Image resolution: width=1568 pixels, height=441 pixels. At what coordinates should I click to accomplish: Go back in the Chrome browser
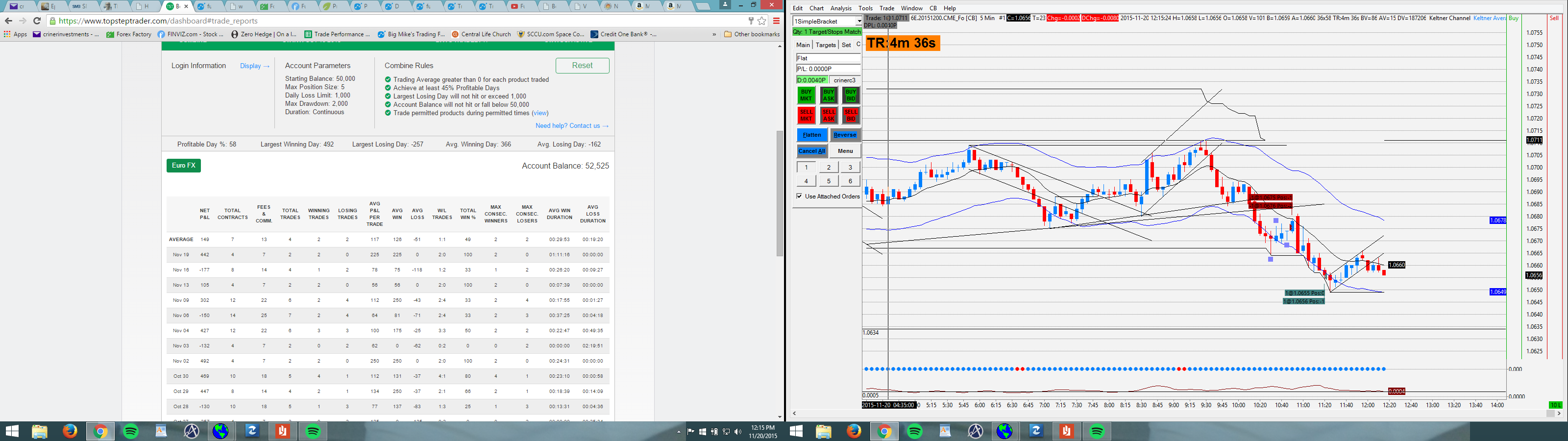[8, 21]
